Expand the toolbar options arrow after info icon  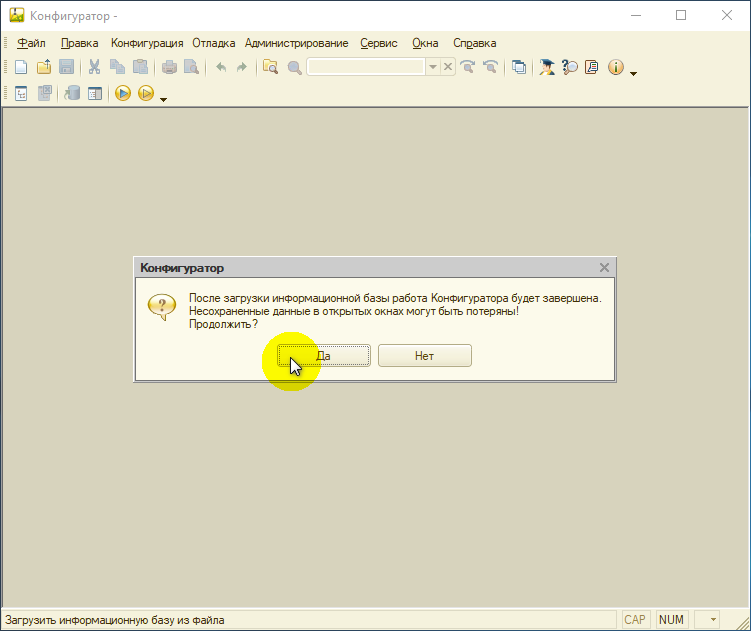633,73
